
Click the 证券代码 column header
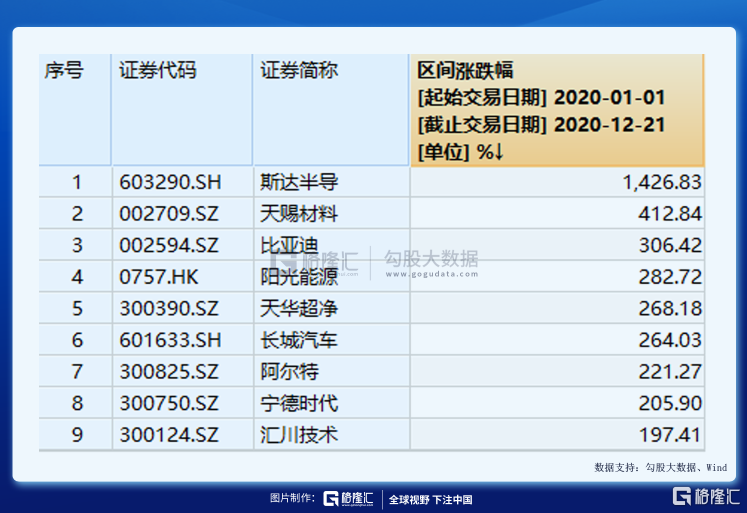tap(182, 110)
